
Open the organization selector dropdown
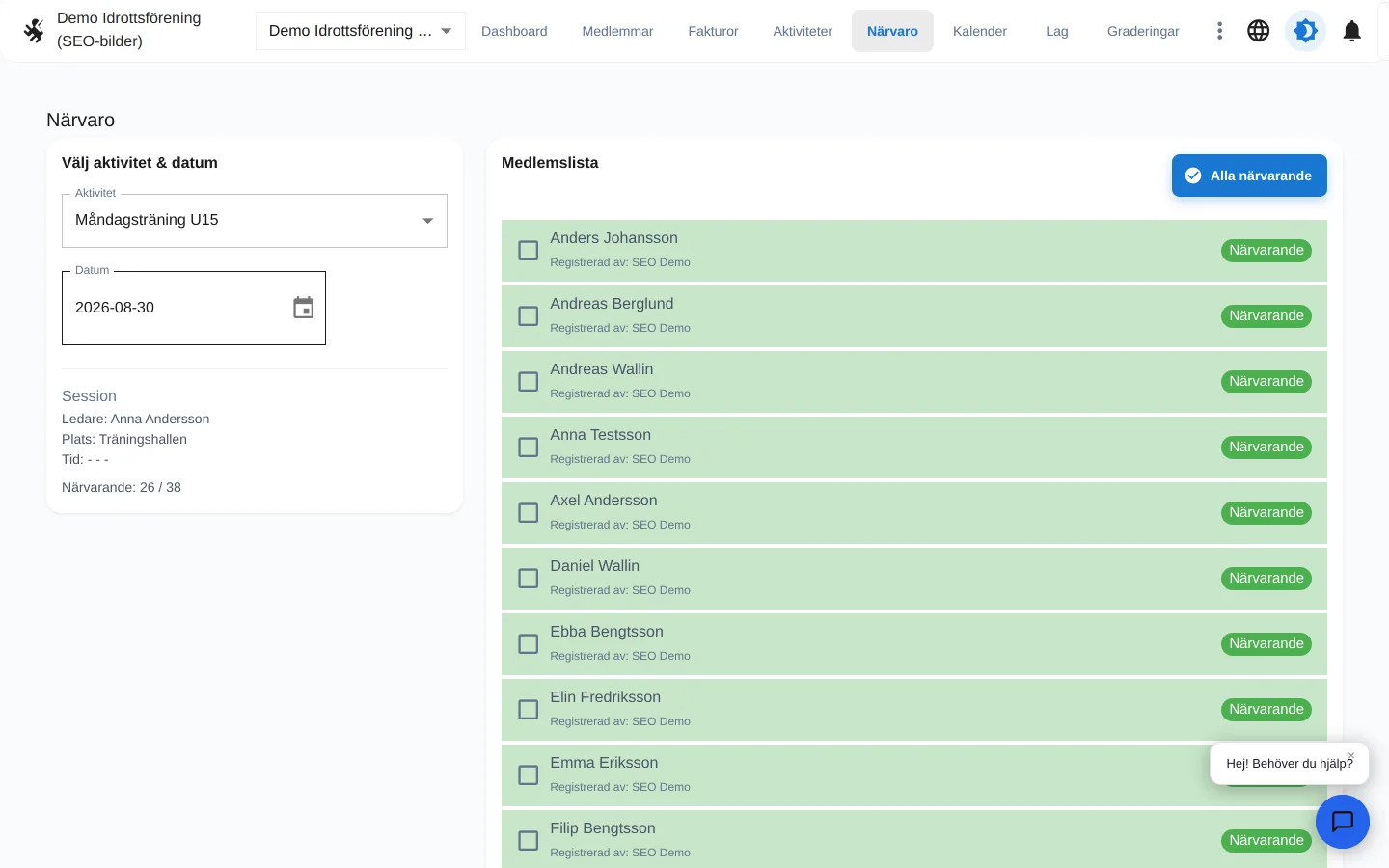click(x=361, y=31)
